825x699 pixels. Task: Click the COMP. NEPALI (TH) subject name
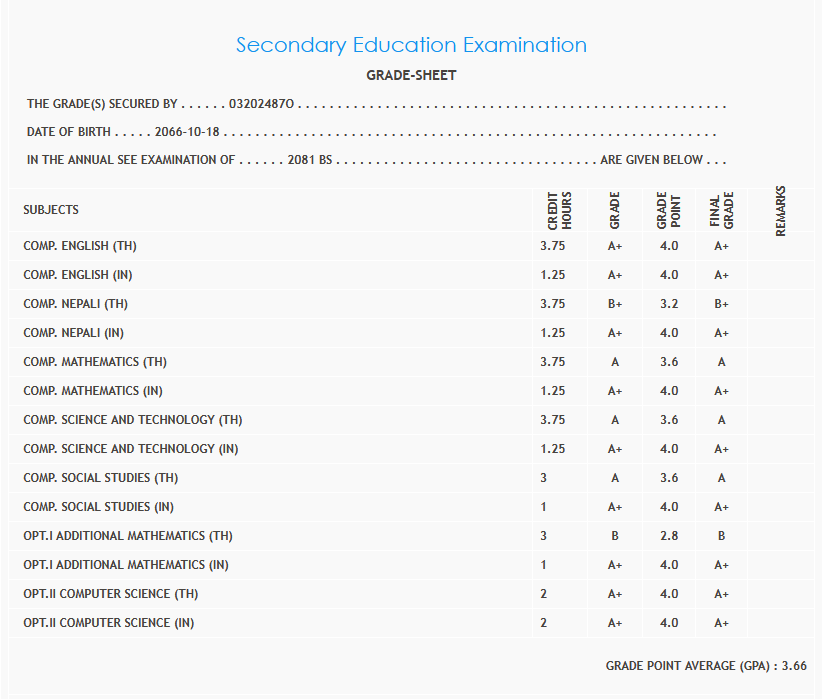pyautogui.click(x=75, y=304)
